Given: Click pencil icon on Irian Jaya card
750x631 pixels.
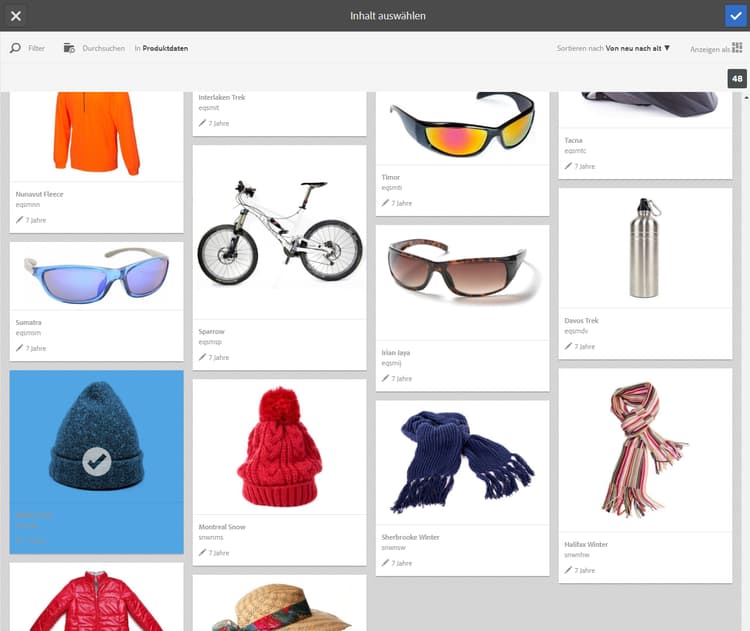Looking at the screenshot, I should point(386,378).
